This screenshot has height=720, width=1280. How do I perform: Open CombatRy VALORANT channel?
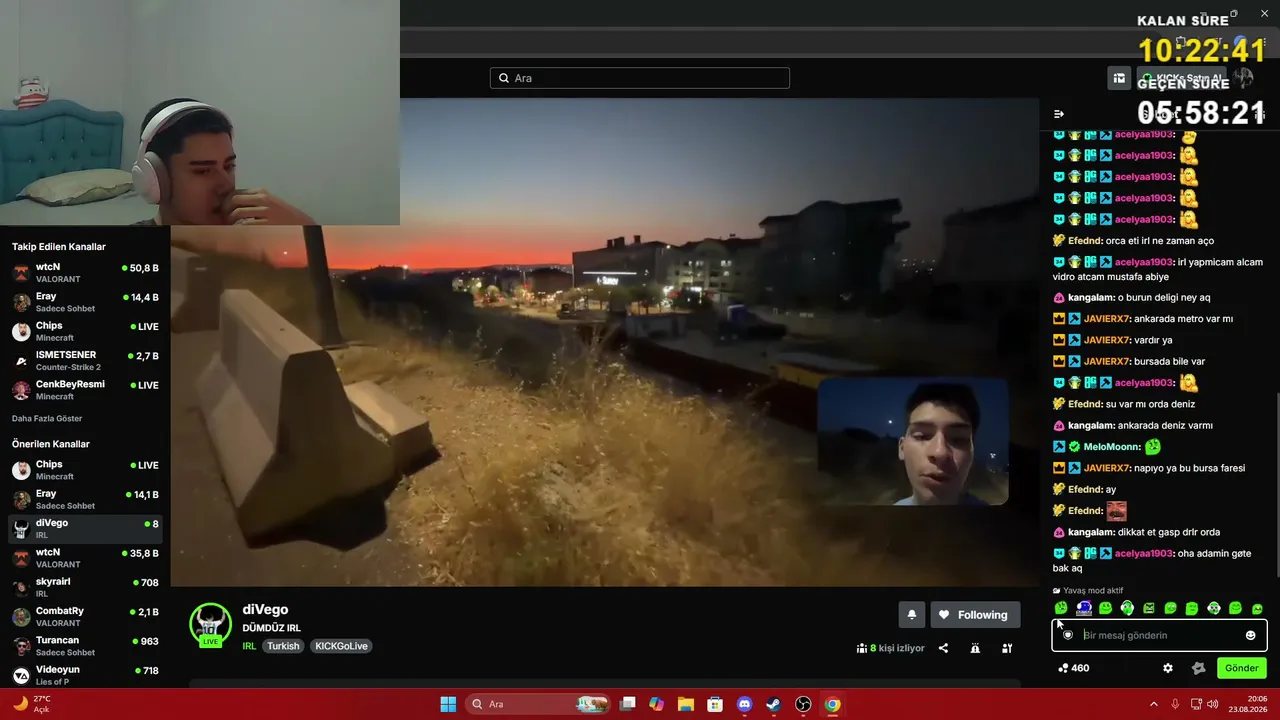point(85,616)
